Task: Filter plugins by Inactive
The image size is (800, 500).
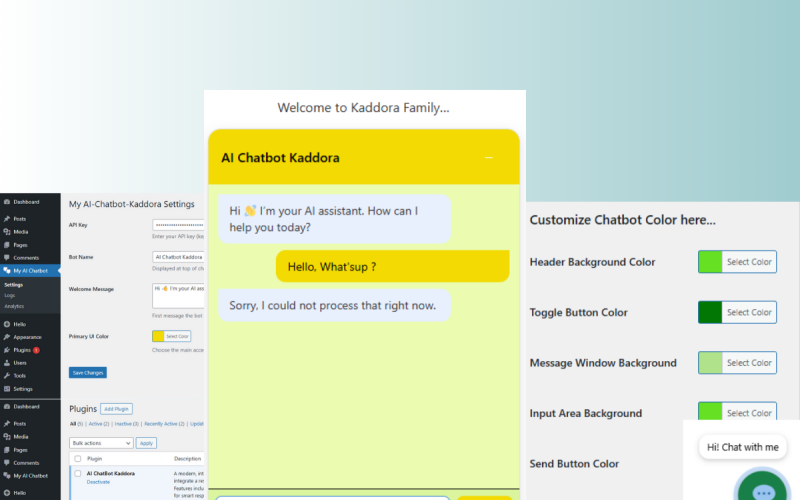Action: coord(123,424)
